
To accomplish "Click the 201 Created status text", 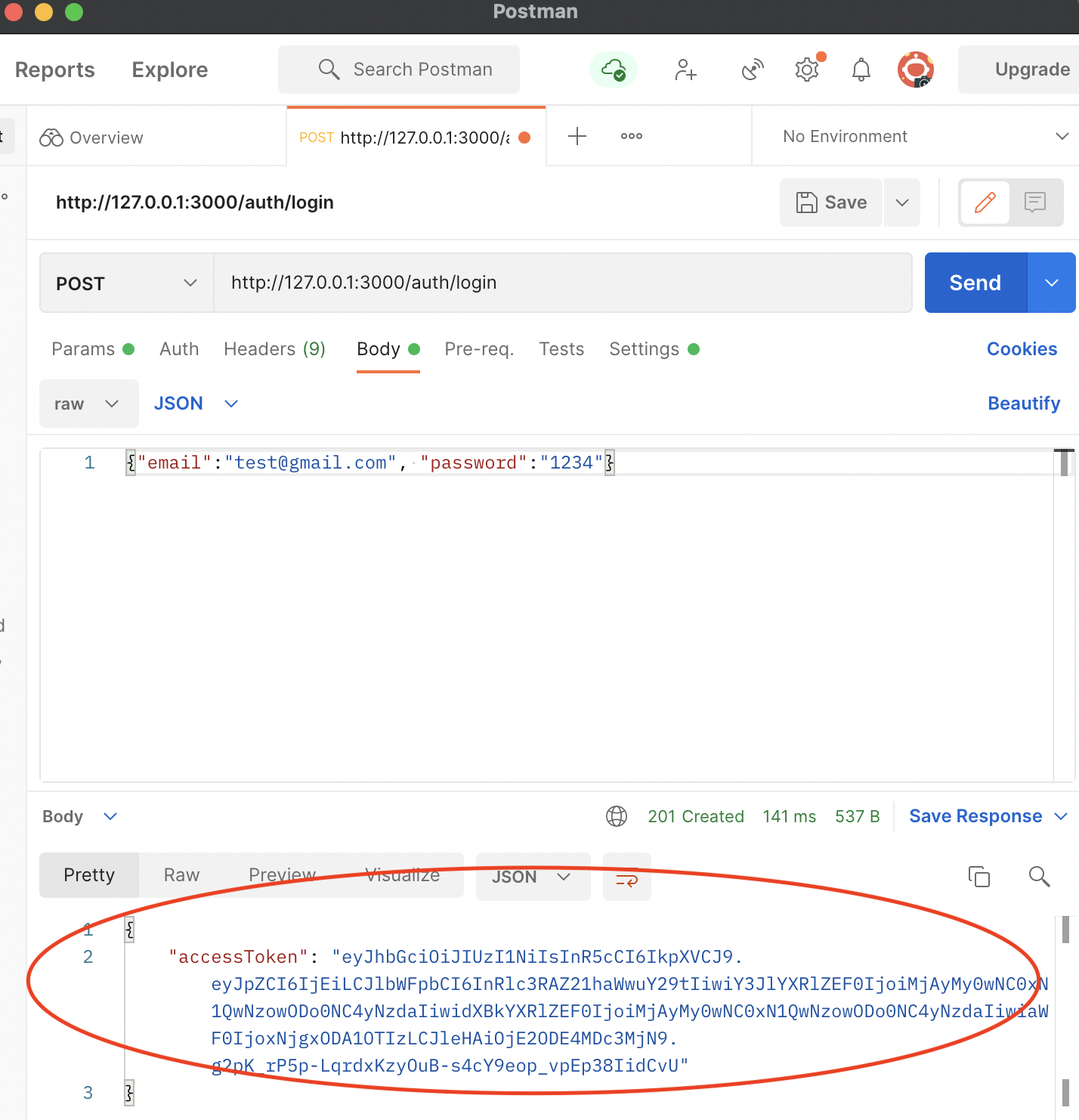I will pyautogui.click(x=696, y=816).
